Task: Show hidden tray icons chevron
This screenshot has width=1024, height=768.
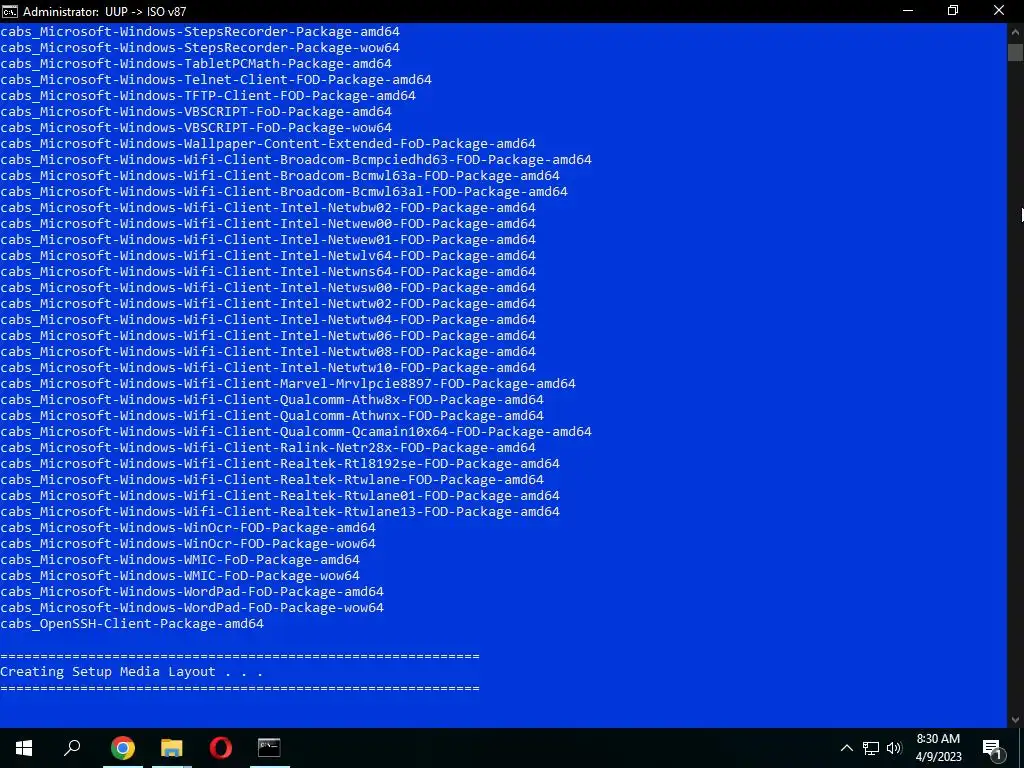Action: pos(846,748)
